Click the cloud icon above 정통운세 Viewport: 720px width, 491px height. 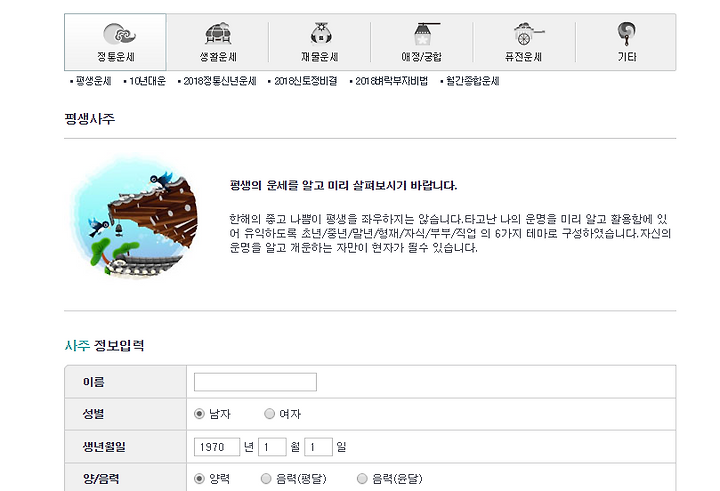[119, 34]
